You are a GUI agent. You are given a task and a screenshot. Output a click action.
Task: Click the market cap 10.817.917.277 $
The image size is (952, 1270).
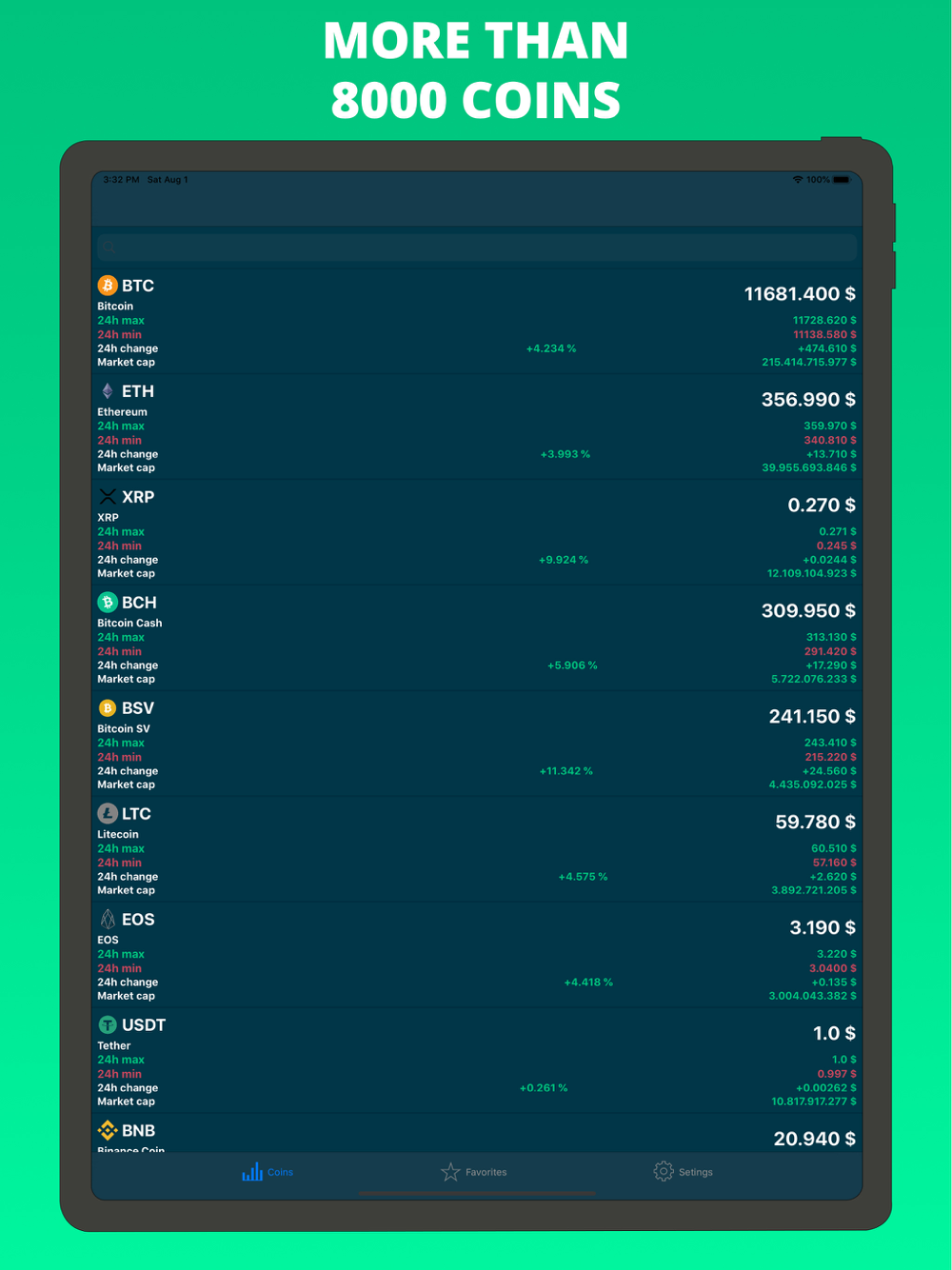point(814,1102)
